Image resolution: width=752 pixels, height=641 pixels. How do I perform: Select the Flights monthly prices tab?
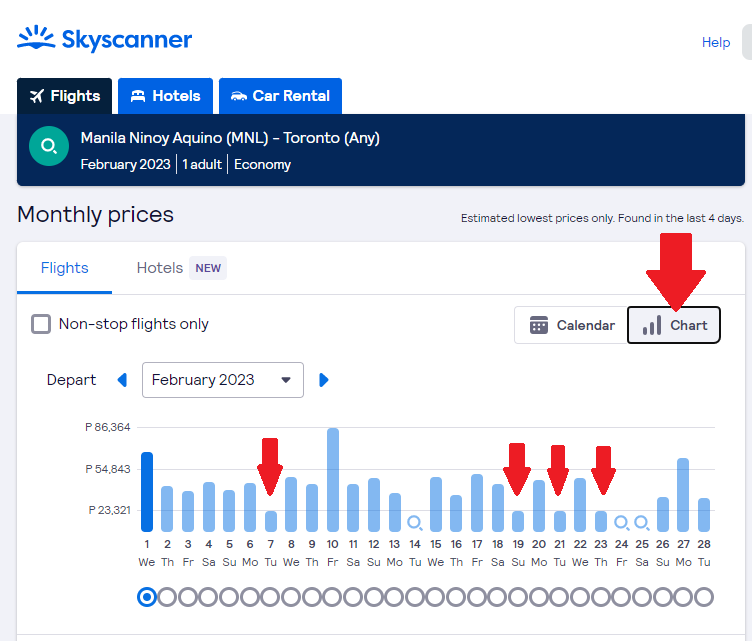coord(64,268)
